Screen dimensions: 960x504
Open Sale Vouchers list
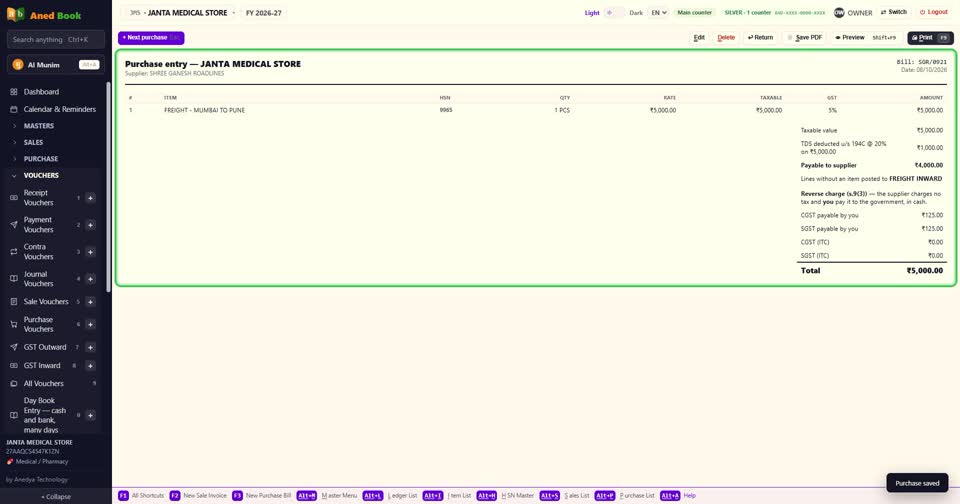pyautogui.click(x=46, y=301)
